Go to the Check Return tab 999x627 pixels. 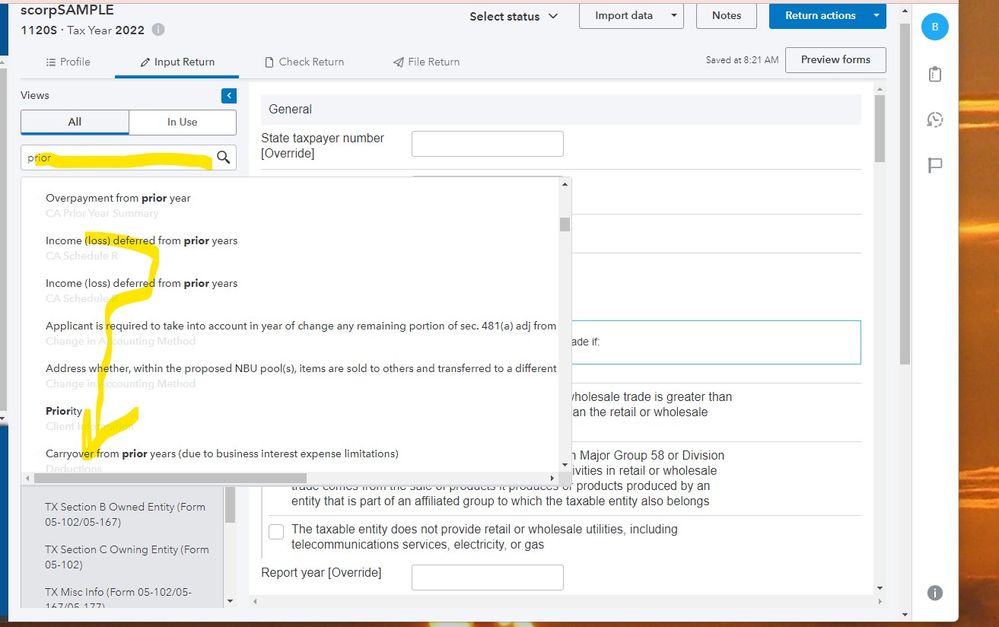[304, 62]
